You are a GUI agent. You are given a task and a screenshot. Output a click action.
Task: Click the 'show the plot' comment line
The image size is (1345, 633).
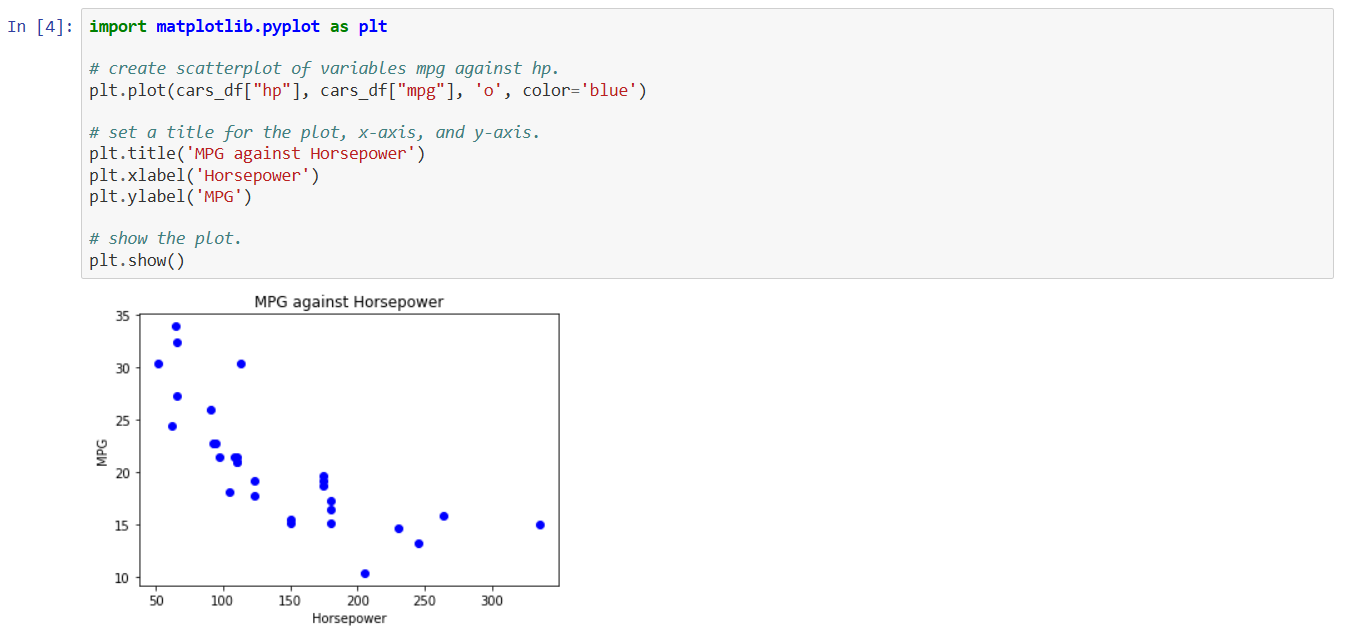pos(165,239)
